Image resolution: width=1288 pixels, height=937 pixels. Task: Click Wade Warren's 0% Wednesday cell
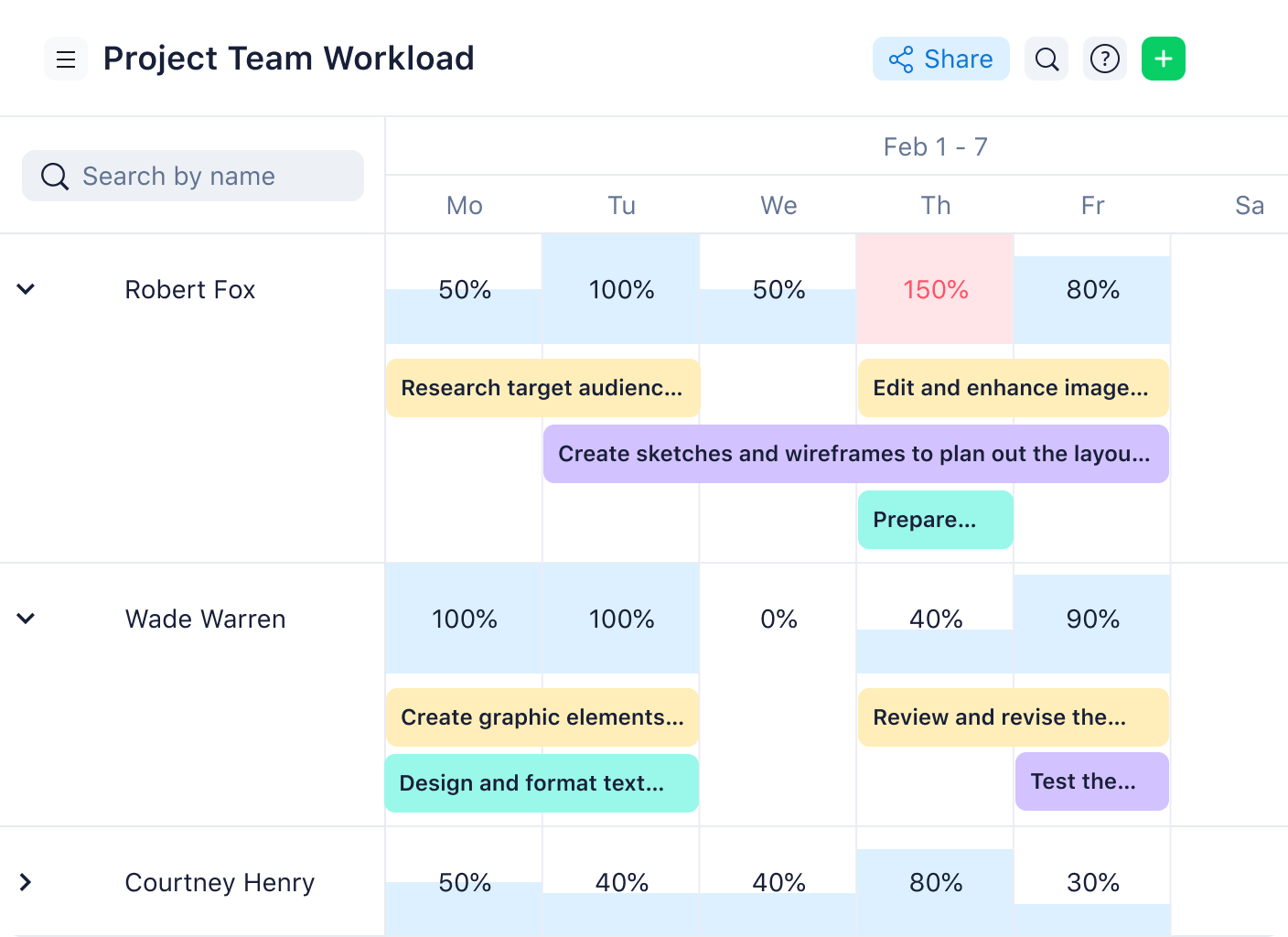click(x=778, y=619)
